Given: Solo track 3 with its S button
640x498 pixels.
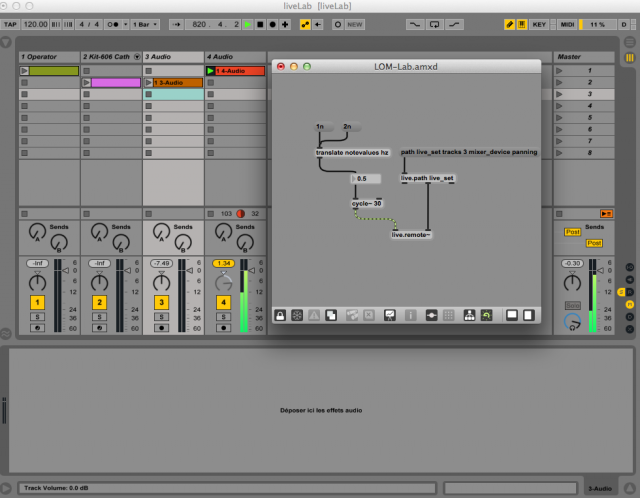Looking at the screenshot, I should (x=161, y=317).
